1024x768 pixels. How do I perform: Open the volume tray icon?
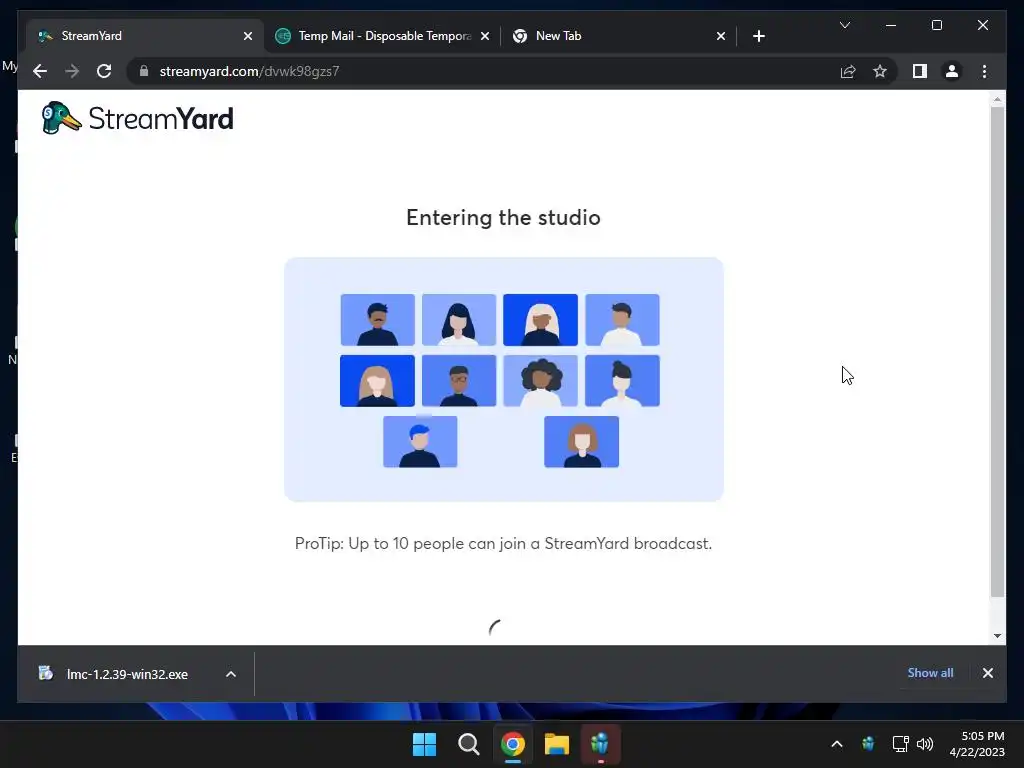[x=925, y=744]
